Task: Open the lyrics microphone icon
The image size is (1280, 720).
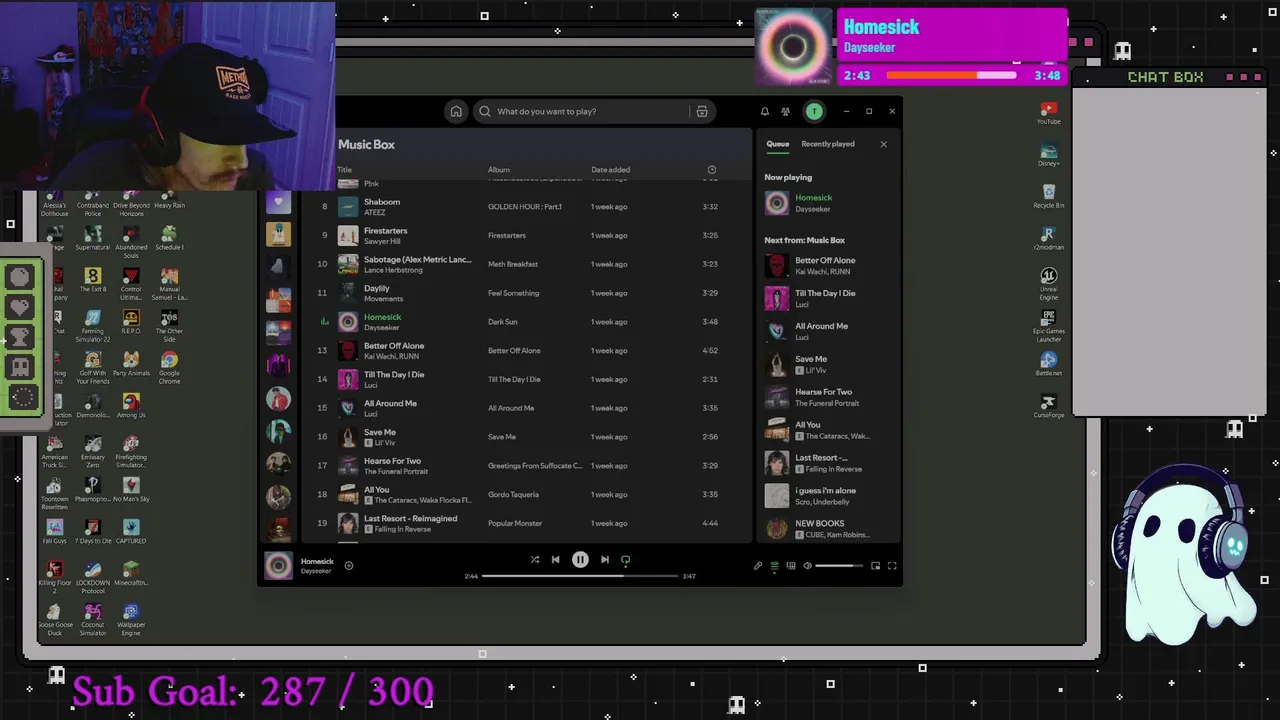Action: 758,566
